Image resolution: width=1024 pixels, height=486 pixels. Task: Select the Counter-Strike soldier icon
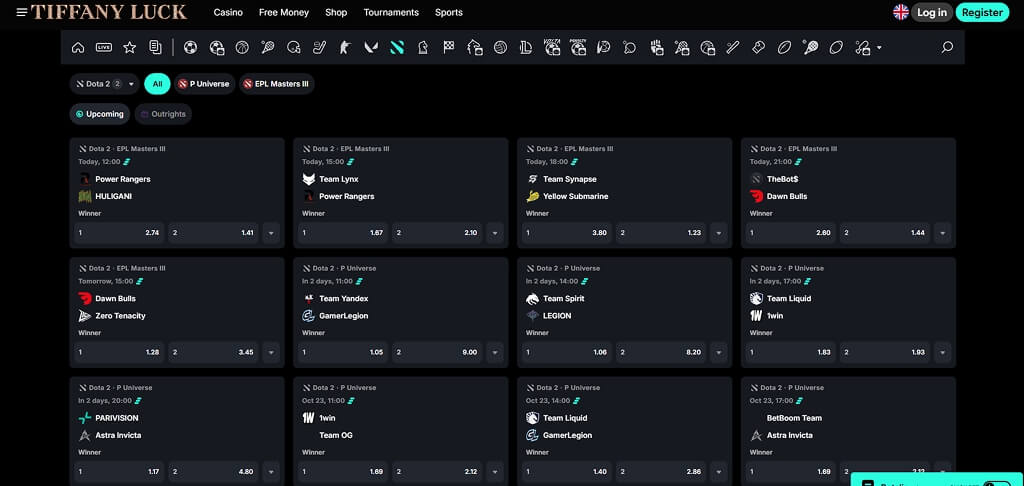pyautogui.click(x=345, y=47)
